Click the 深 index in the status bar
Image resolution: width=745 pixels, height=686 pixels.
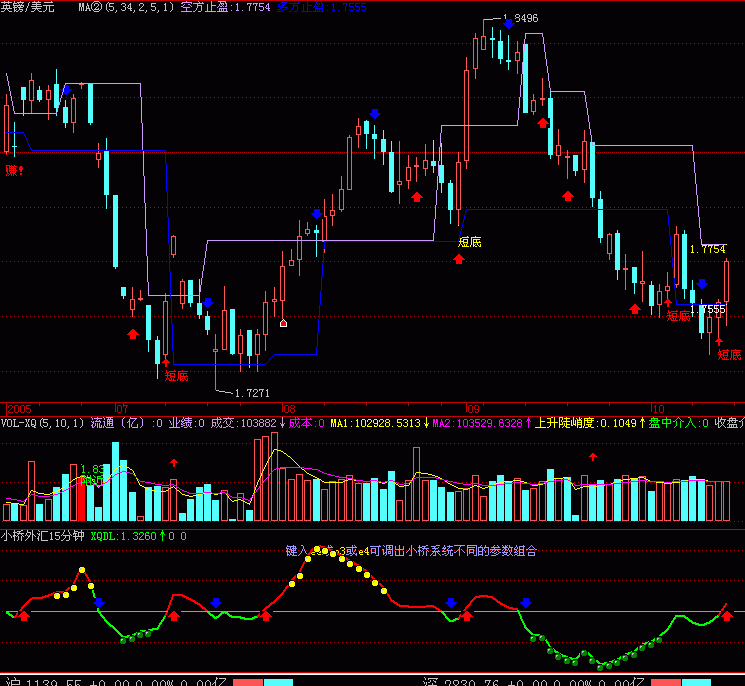coord(428,680)
